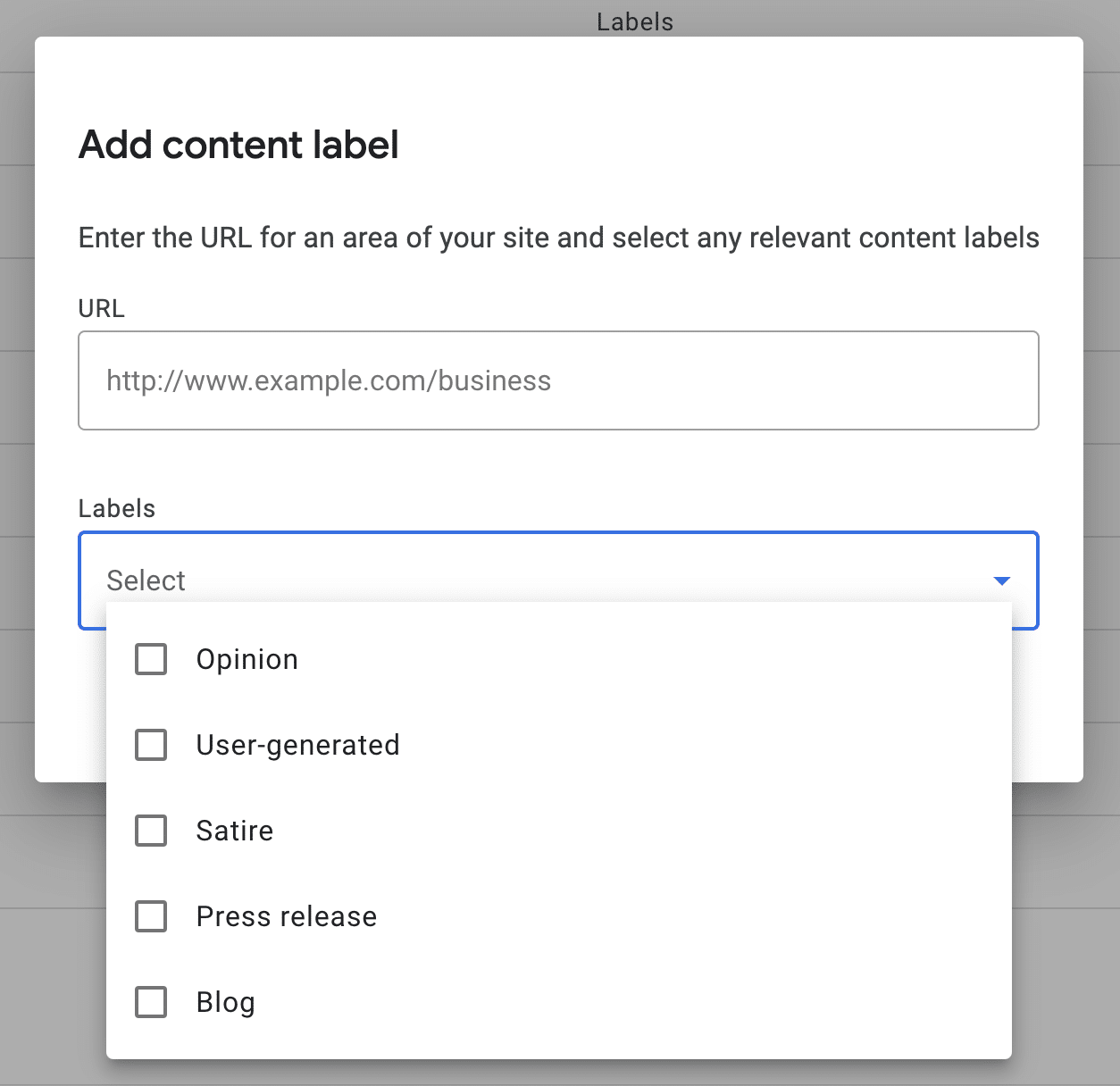The height and width of the screenshot is (1086, 1120).
Task: Select the Satire option text
Action: coord(235,831)
